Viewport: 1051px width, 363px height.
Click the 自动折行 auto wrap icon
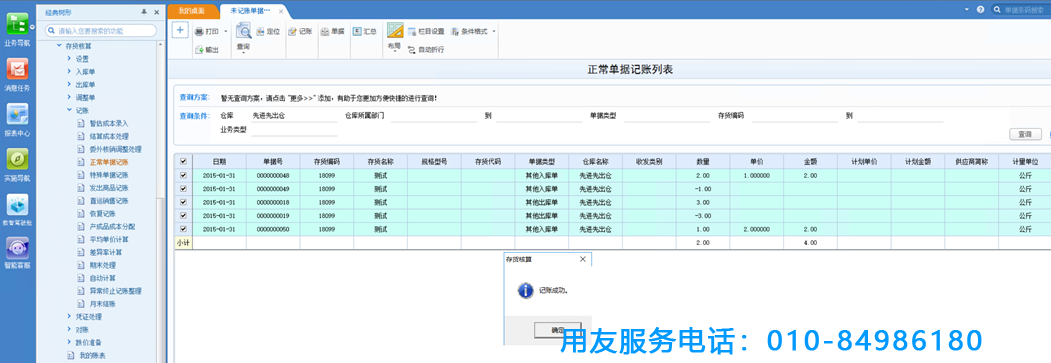pyautogui.click(x=412, y=50)
